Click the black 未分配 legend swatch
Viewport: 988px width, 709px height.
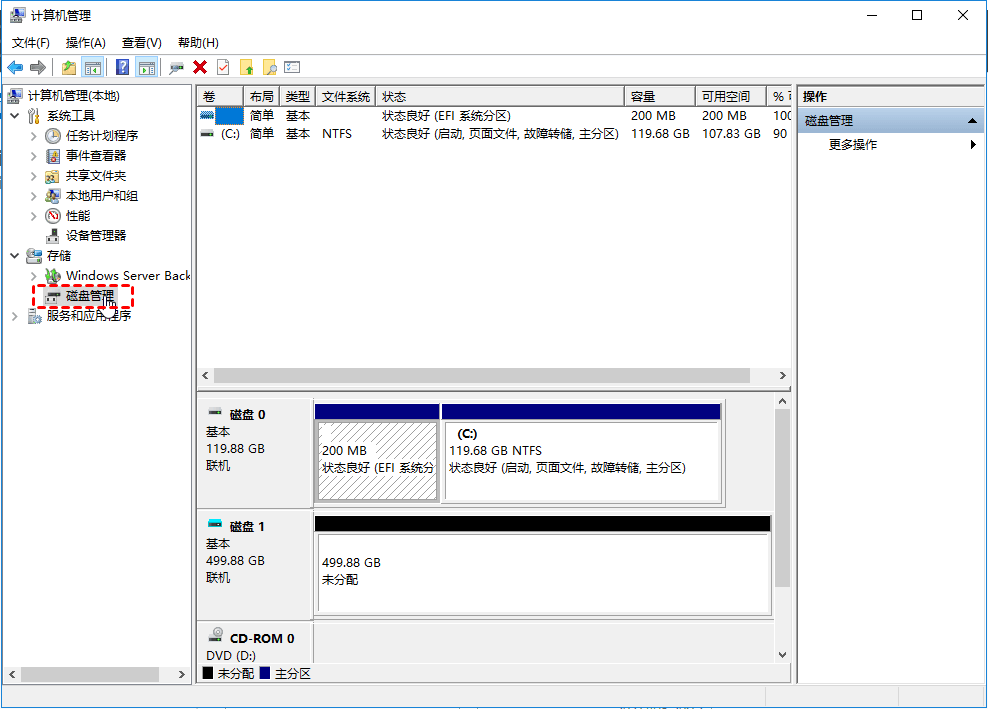point(208,673)
